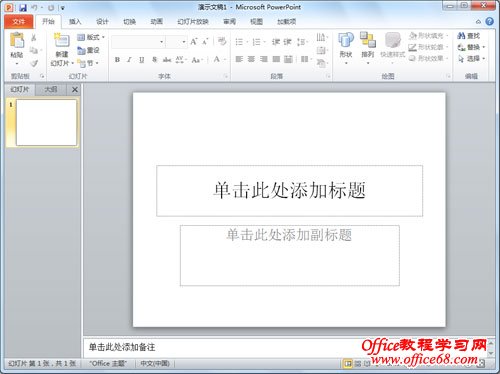500x374 pixels.
Task: Toggle Italic formatting
Action: click(129, 60)
